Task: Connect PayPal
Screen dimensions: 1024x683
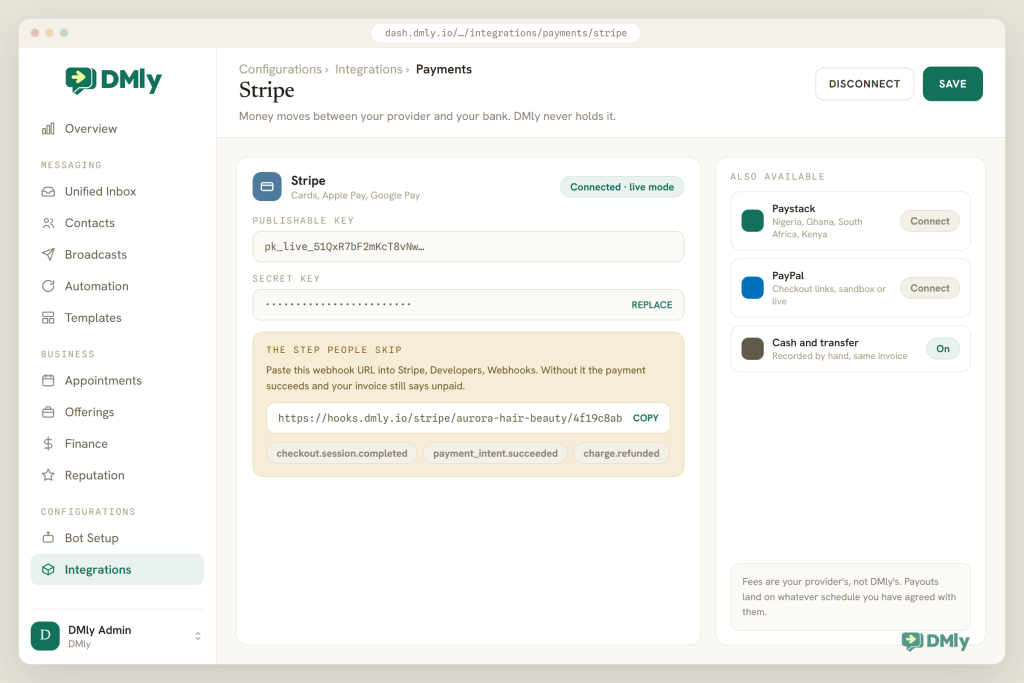Action: click(x=929, y=288)
